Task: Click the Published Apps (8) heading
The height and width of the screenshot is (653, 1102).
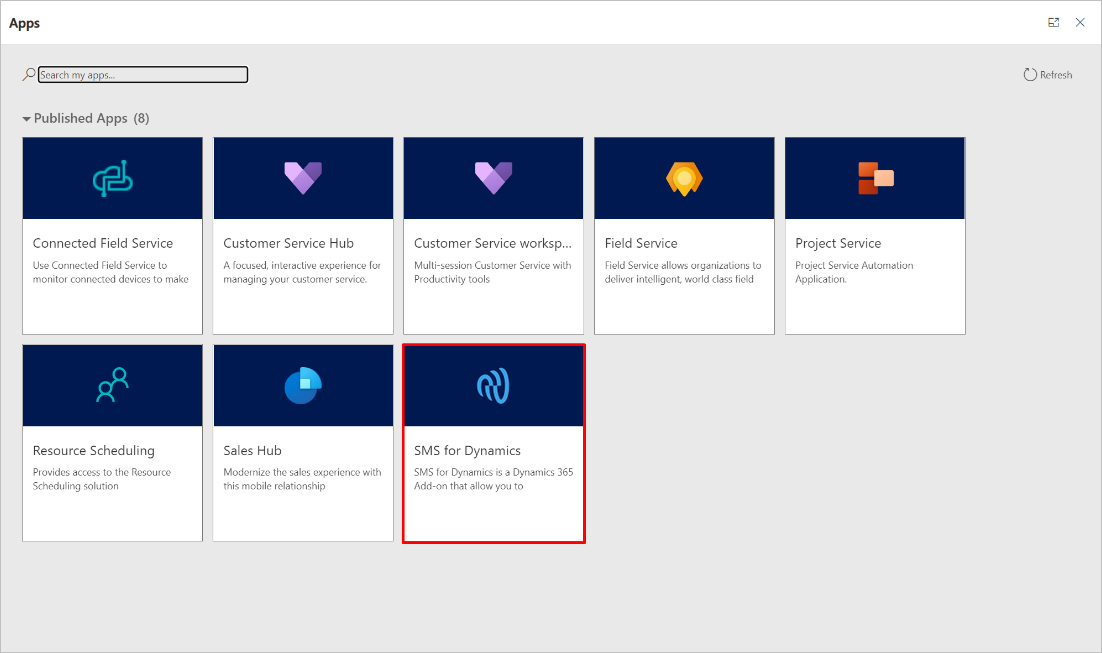Action: pos(91,118)
